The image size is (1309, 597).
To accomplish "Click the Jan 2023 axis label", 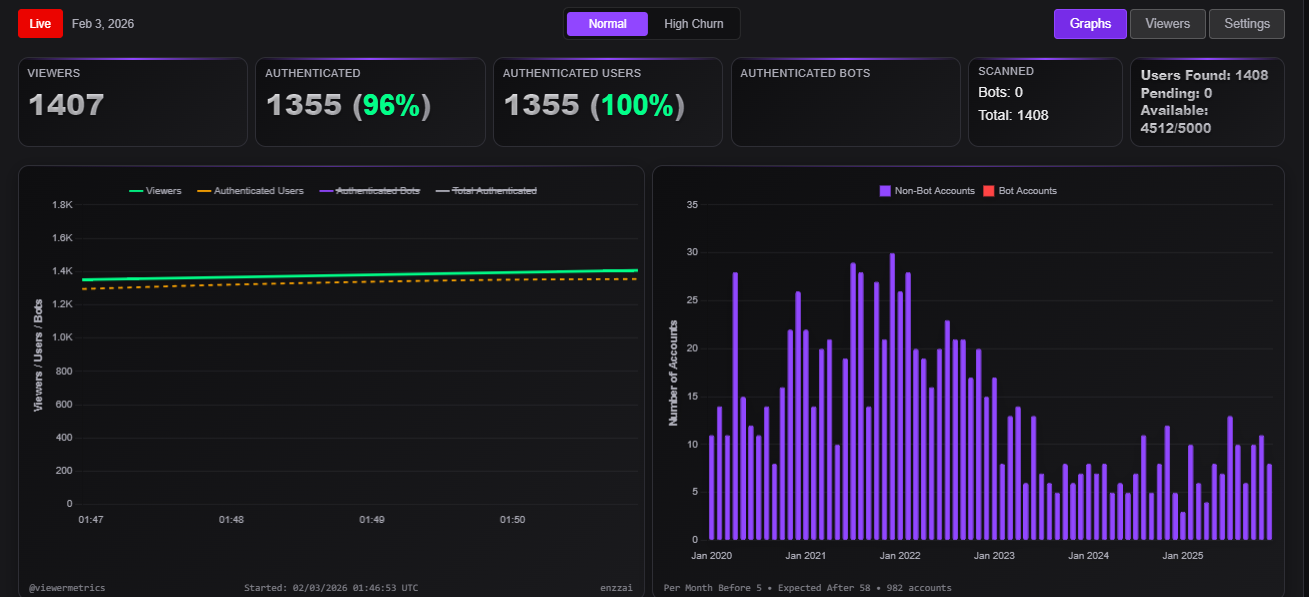I will [994, 555].
